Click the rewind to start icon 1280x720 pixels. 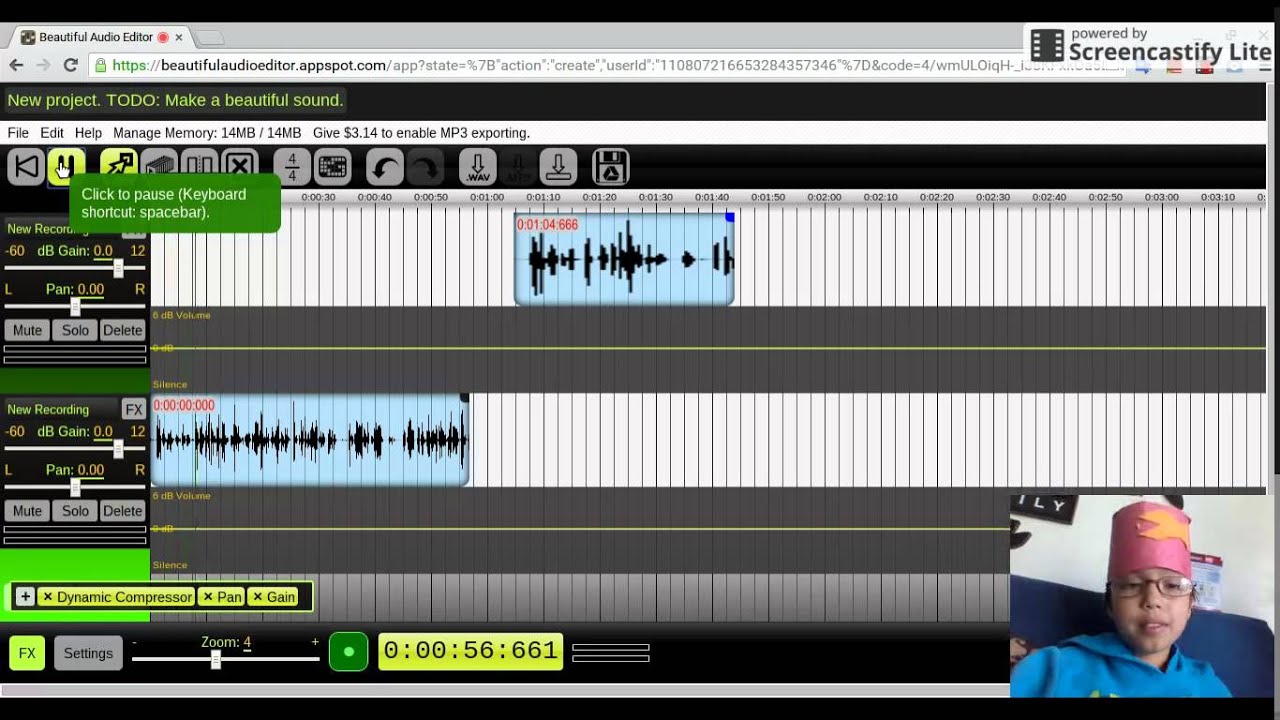pos(27,167)
